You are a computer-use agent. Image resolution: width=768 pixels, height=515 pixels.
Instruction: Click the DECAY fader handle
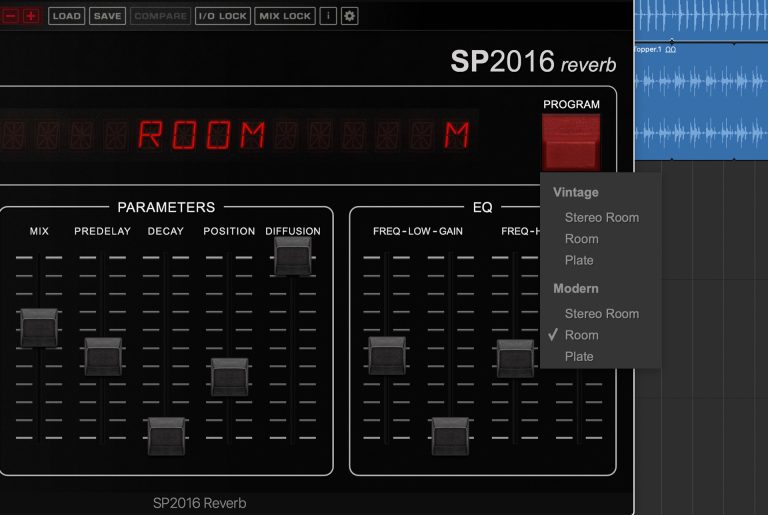click(166, 436)
